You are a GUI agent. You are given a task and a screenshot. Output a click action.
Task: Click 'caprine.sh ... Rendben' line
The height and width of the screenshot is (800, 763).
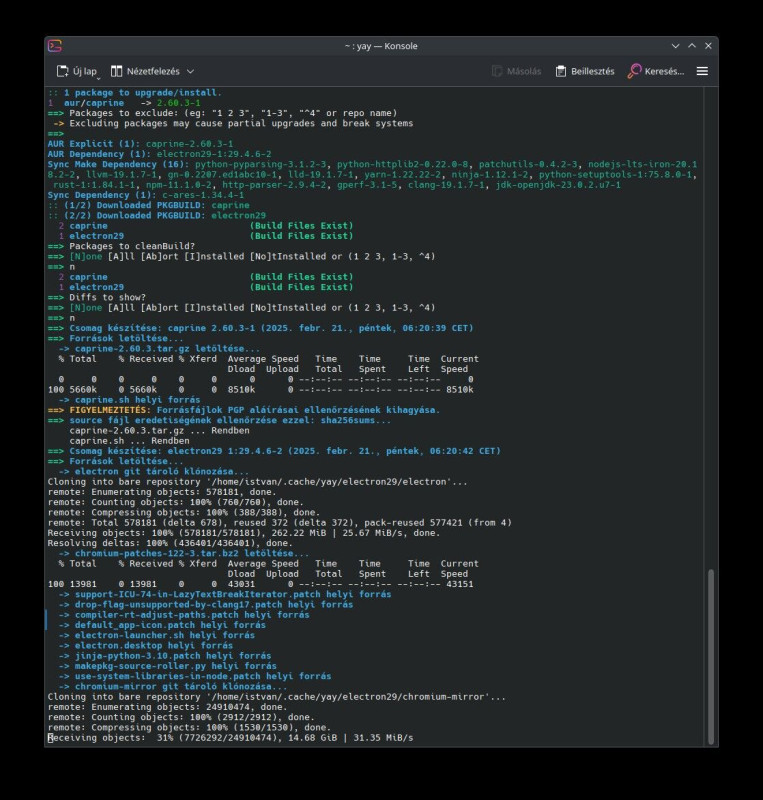129,441
